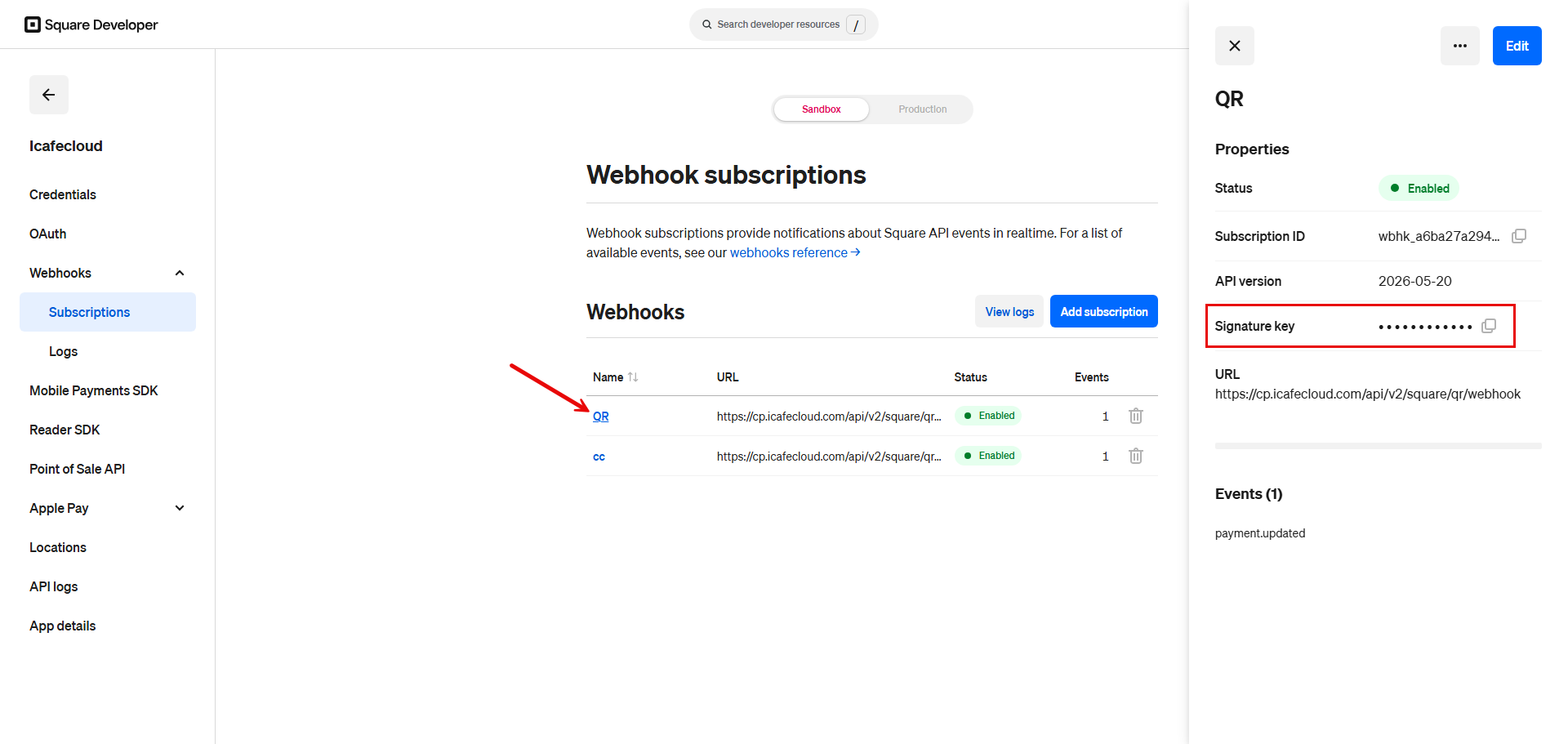This screenshot has width=1568, height=744.
Task: Copy the Subscription ID value
Action: pos(1519,236)
